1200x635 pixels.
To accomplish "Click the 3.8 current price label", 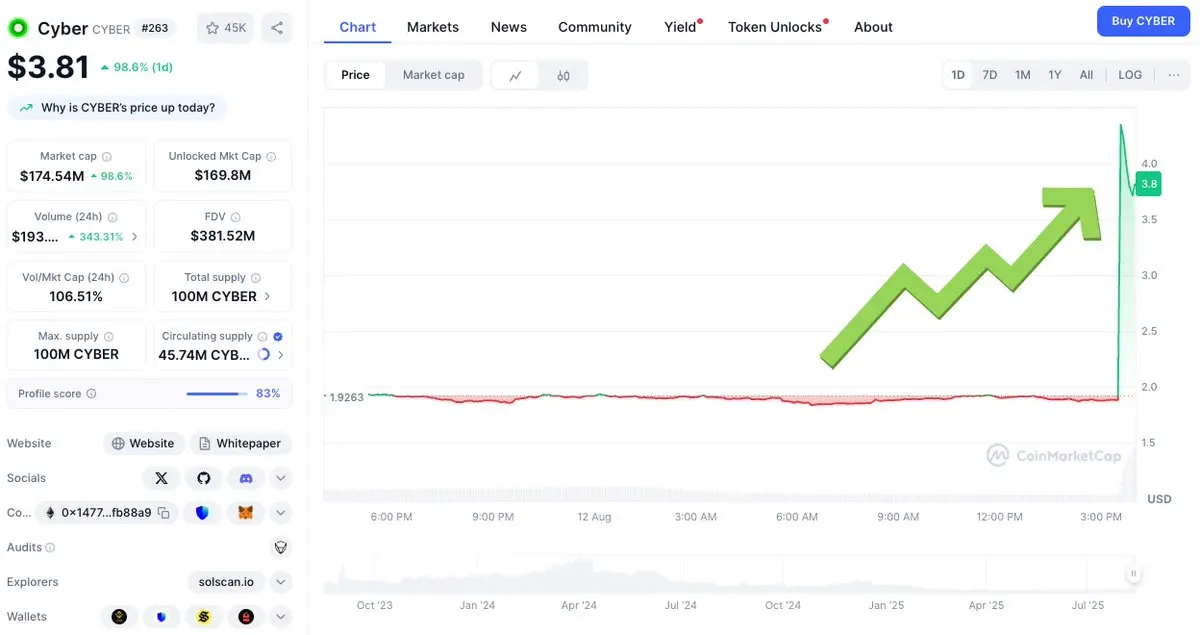I will (1149, 184).
